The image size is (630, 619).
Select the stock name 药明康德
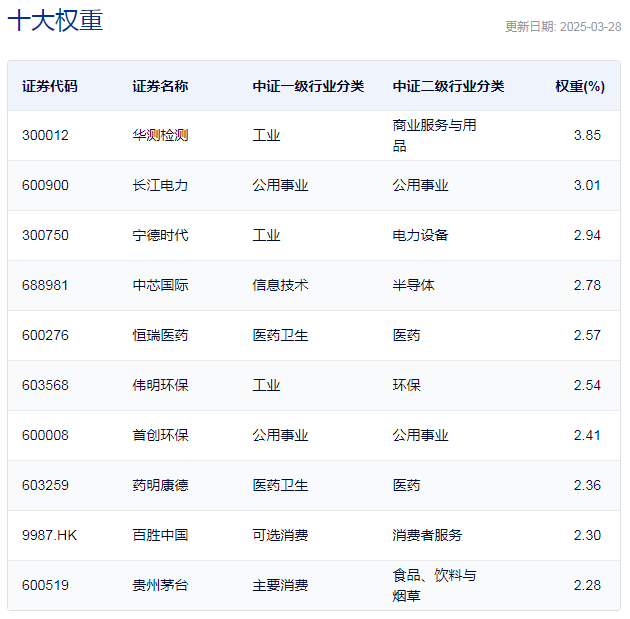tap(160, 485)
